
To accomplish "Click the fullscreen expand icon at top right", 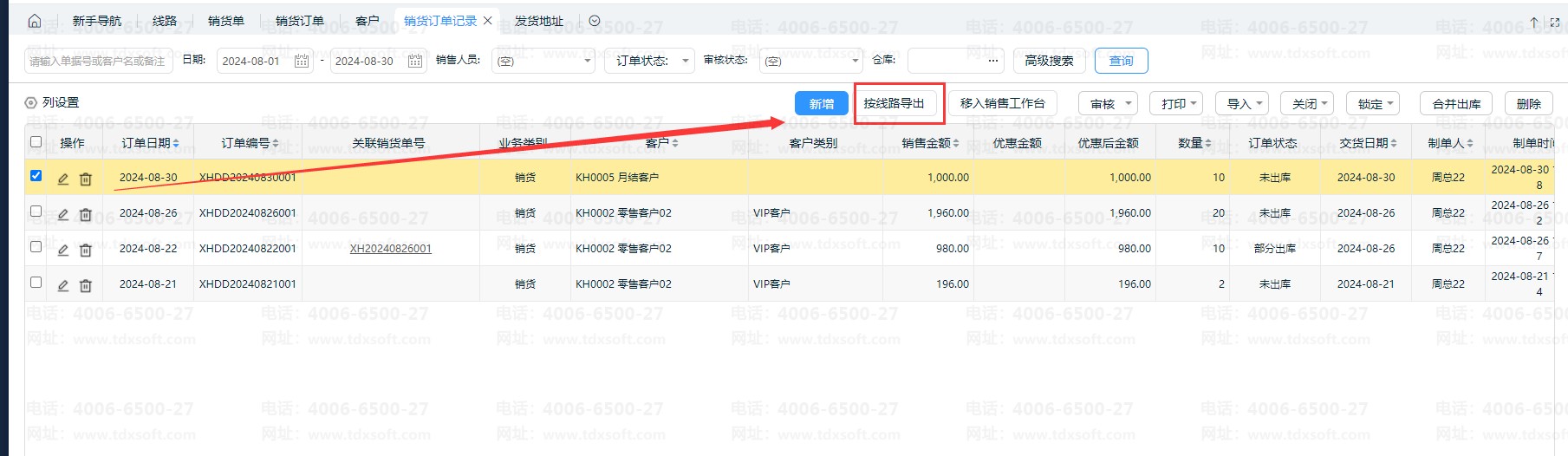I will tap(1555, 22).
